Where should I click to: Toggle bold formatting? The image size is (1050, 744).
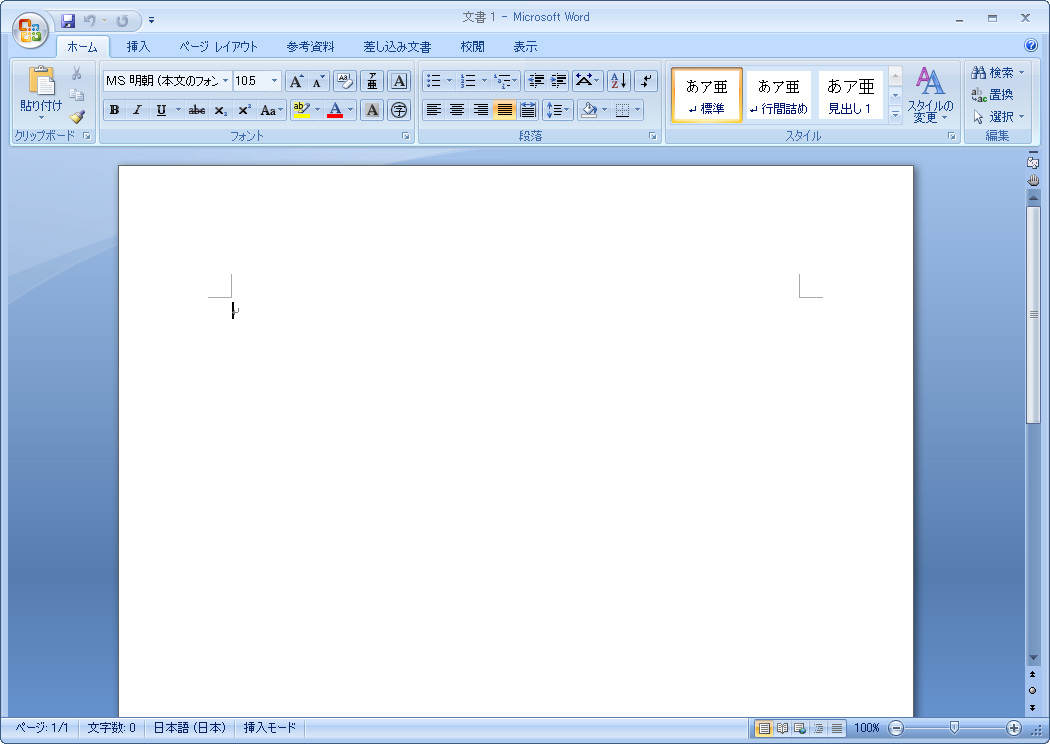pos(115,110)
